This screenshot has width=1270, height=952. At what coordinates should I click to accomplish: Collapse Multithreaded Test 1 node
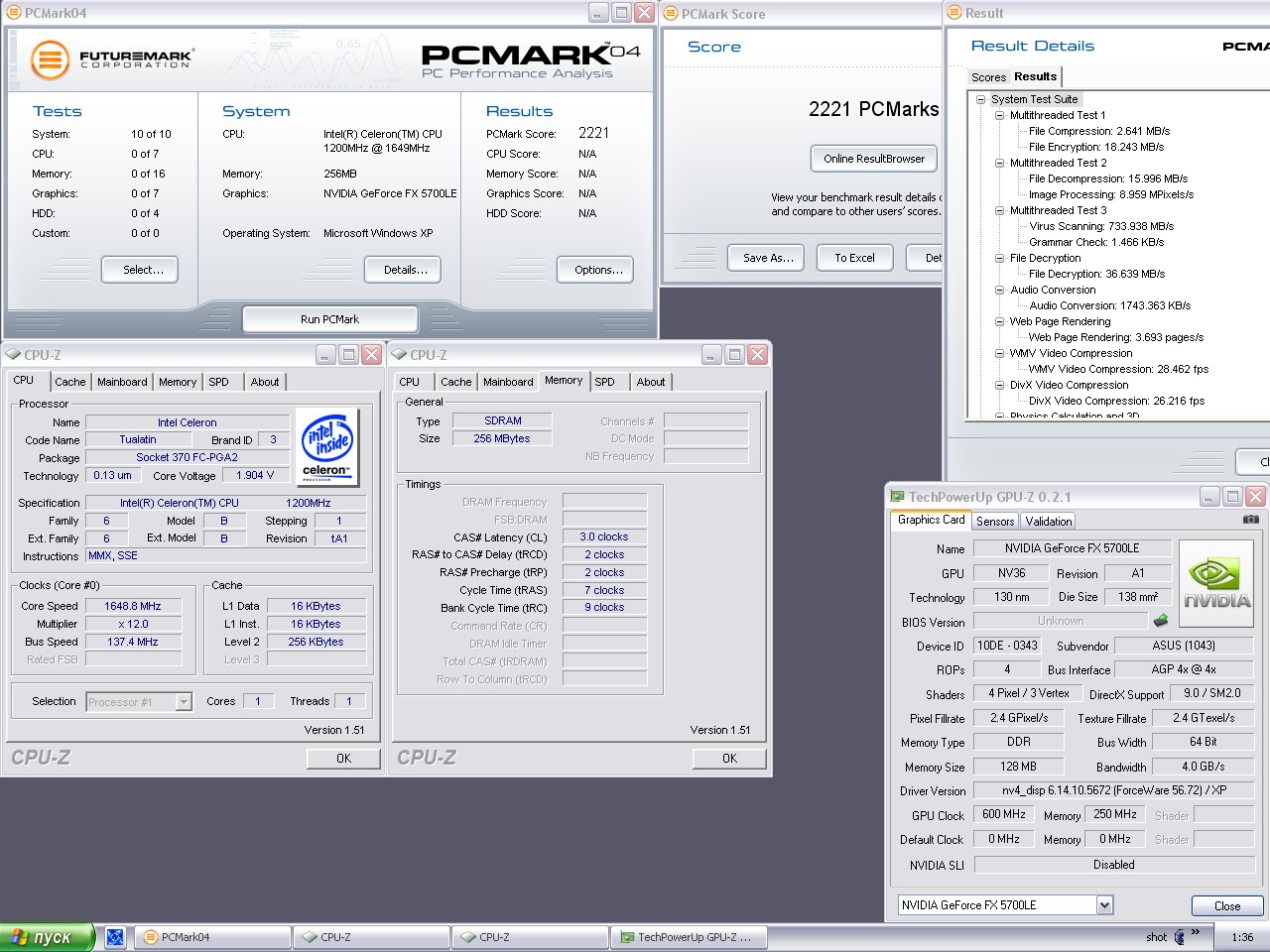coord(1000,115)
